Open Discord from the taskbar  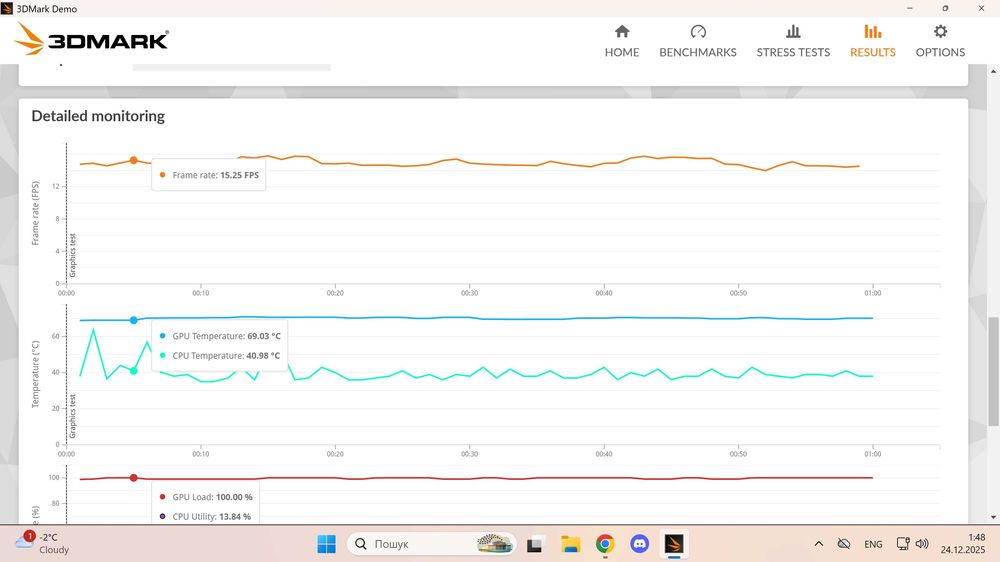[640, 544]
